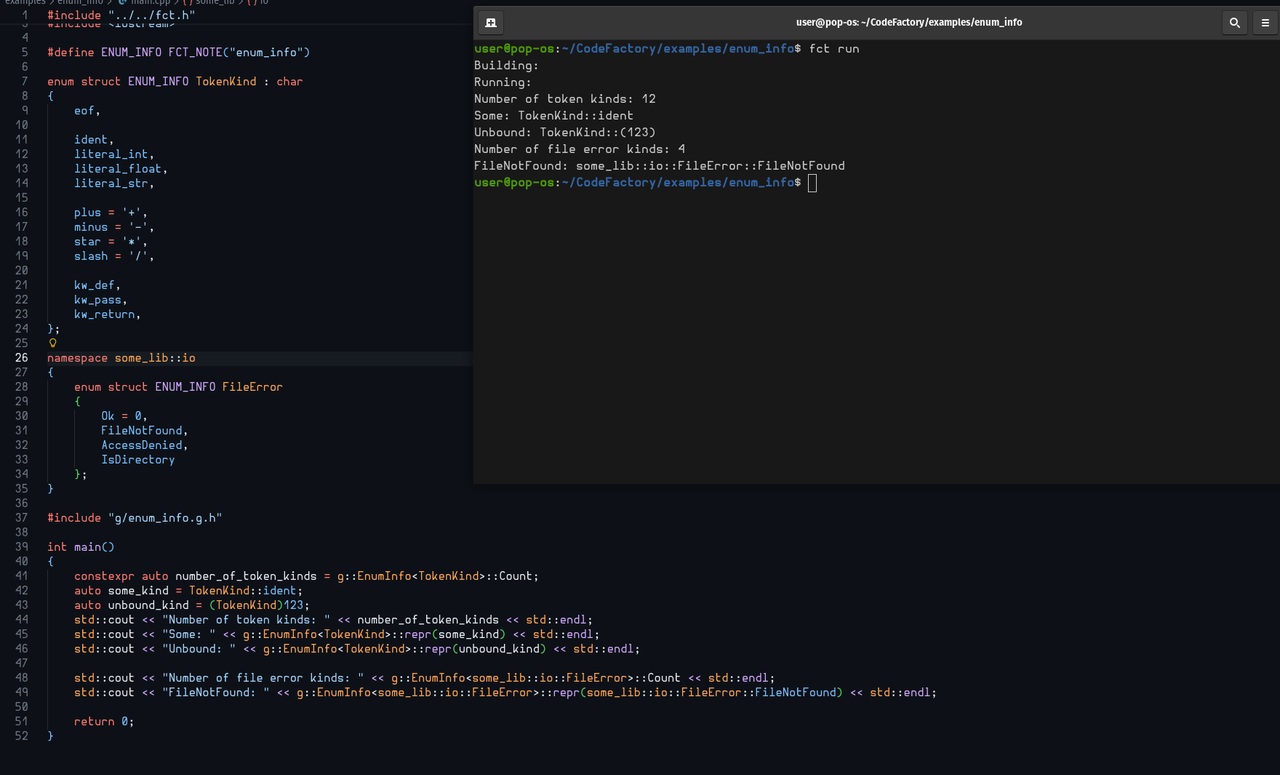Click the terminal cursor after the last prompt
Screen dimensions: 1280x775
coord(812,183)
